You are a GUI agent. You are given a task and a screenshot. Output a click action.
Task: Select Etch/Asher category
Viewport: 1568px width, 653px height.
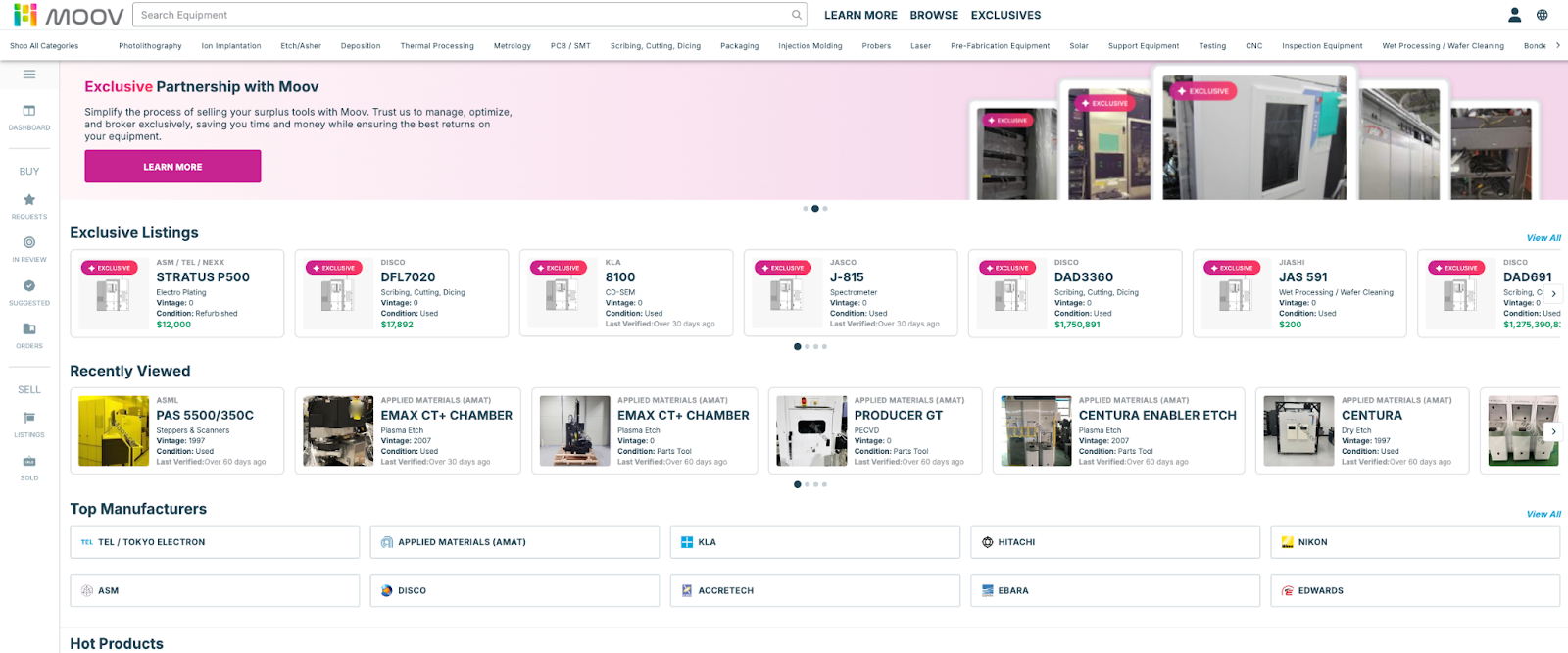click(x=301, y=46)
